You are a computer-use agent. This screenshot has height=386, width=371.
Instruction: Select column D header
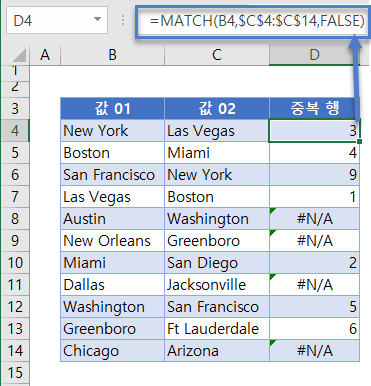314,55
